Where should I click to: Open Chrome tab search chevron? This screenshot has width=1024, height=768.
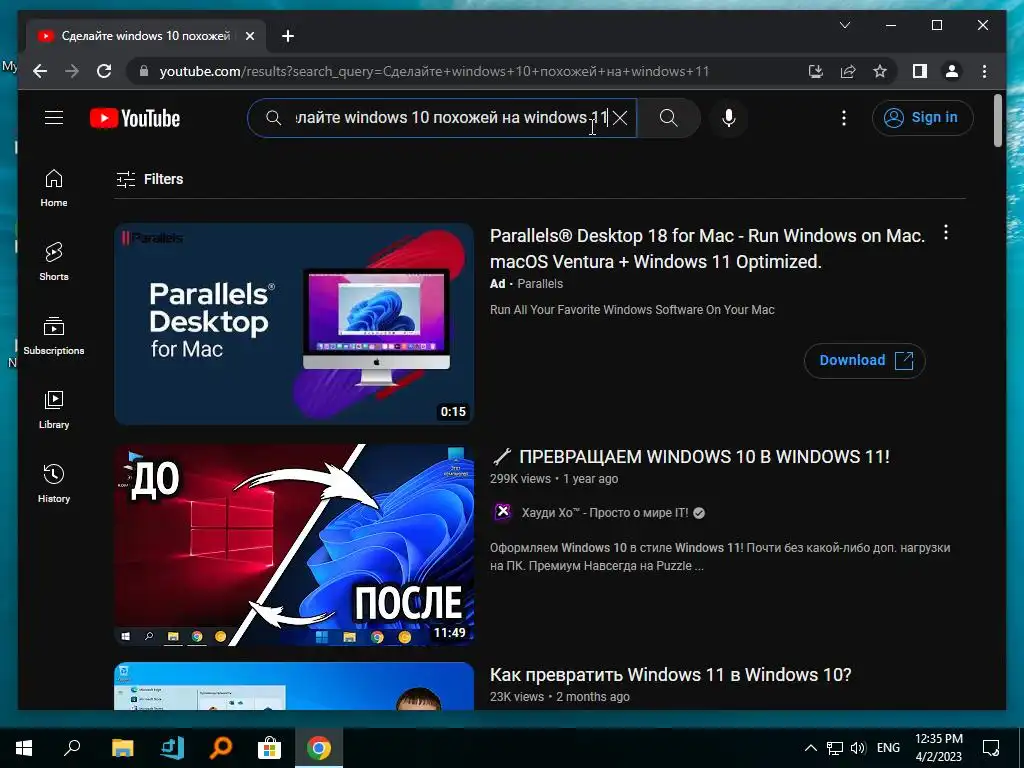844,25
